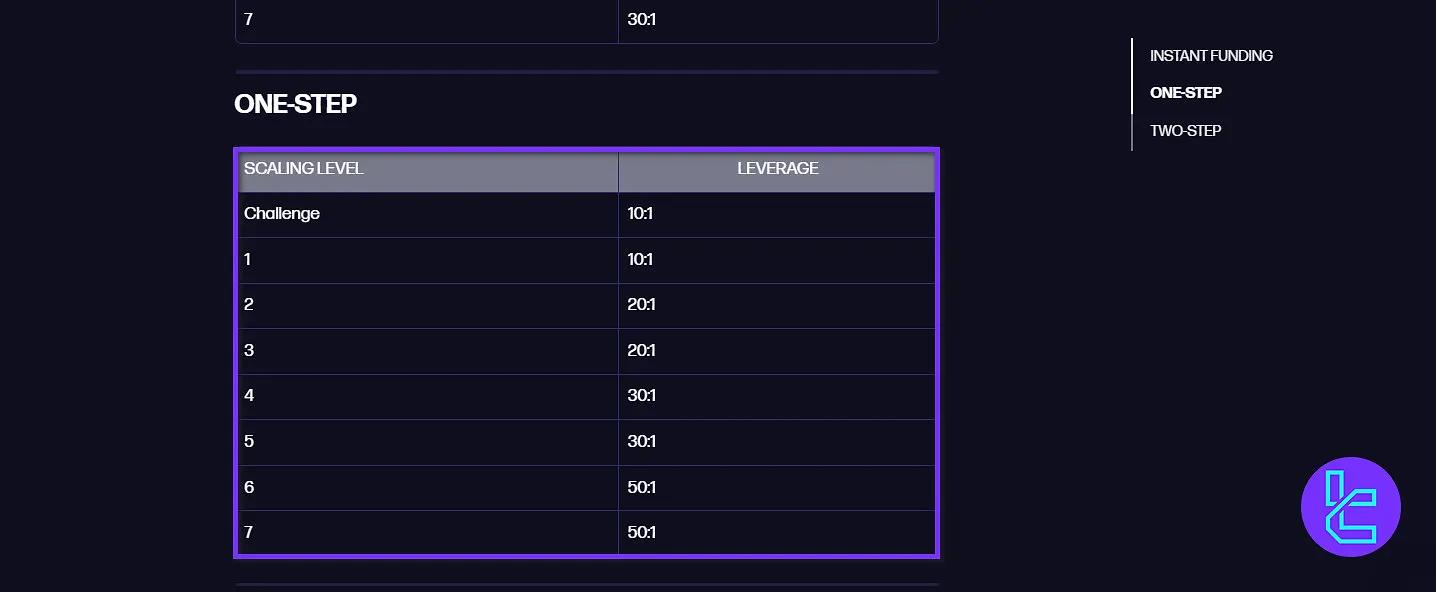Viewport: 1436px width, 592px height.
Task: Click the 50:1 leverage for level 6
Action: (x=641, y=488)
